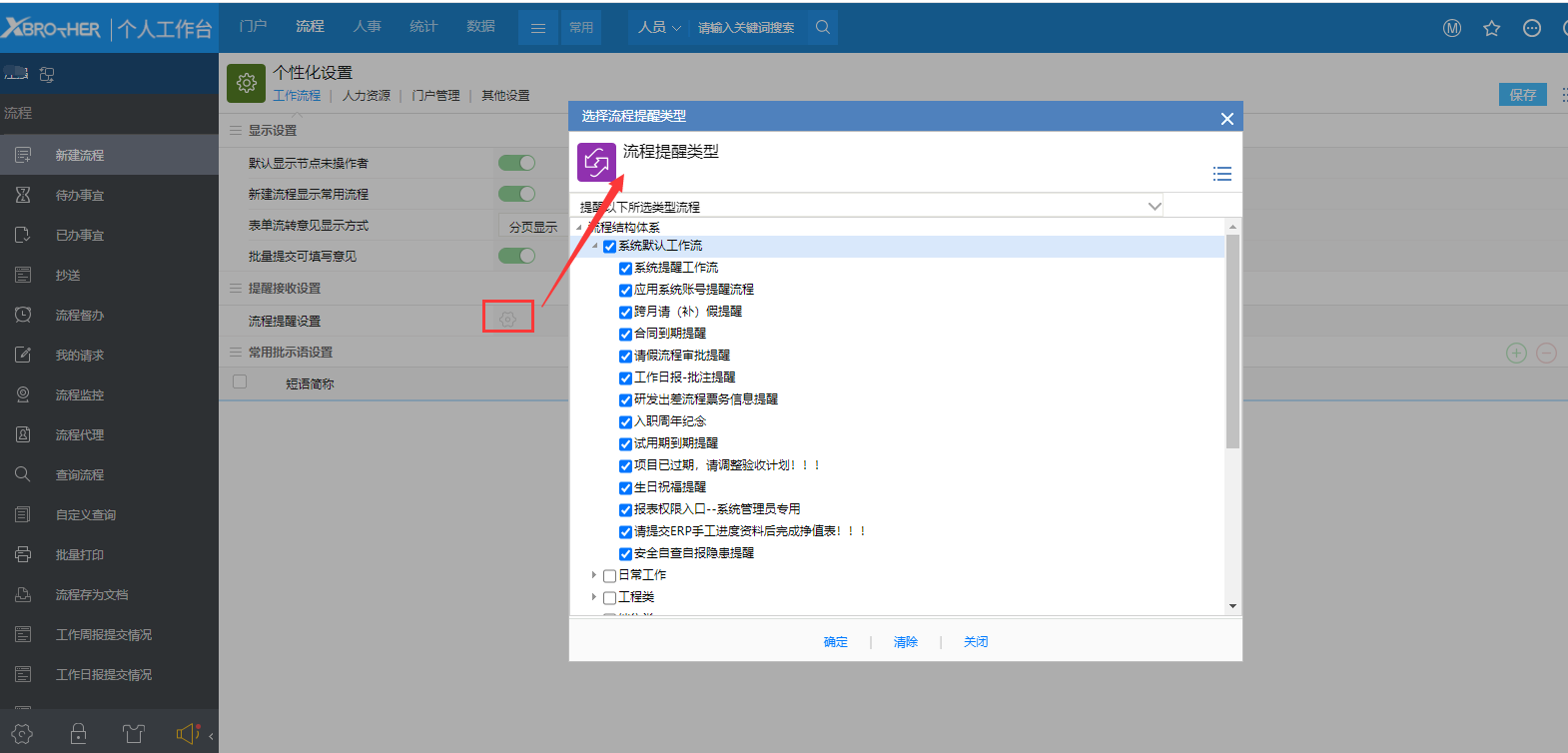The image size is (1568, 753).
Task: Open the list view icon in dialog
Action: click(1221, 174)
